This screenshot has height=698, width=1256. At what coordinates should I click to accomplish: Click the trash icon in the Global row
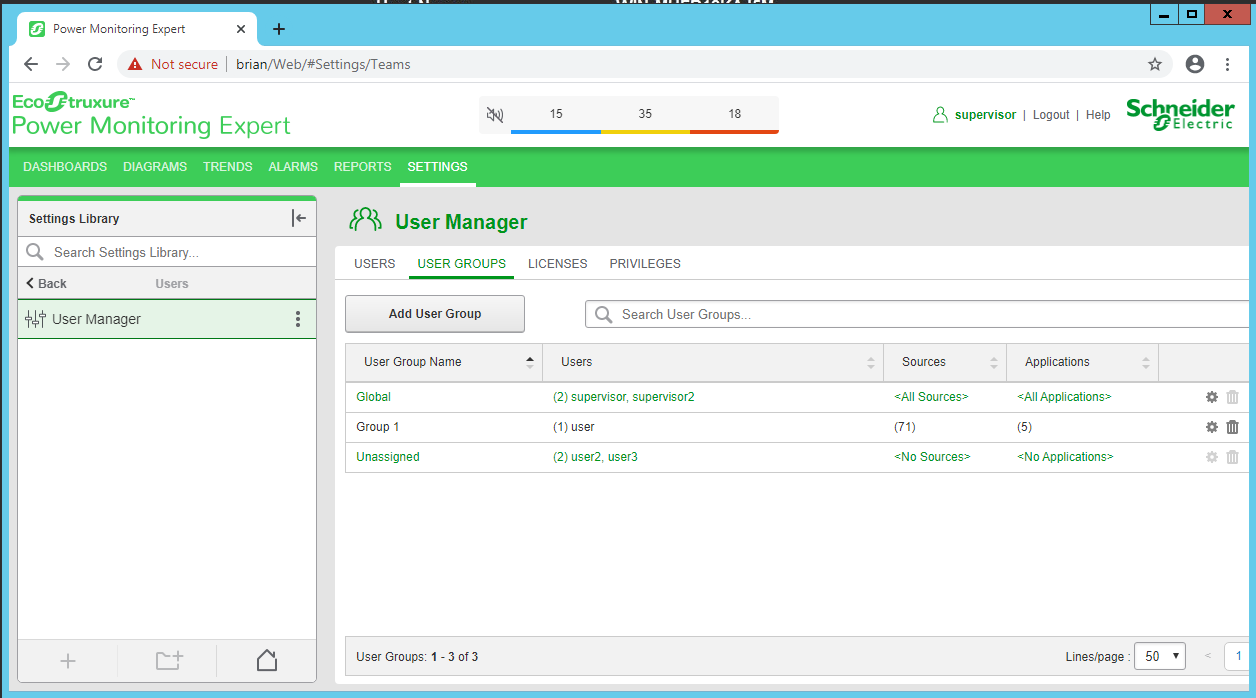1233,397
